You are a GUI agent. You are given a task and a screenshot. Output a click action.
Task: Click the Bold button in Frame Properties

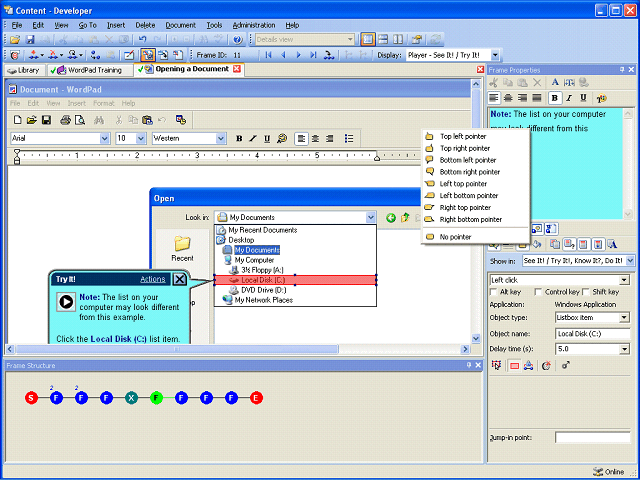pos(554,98)
